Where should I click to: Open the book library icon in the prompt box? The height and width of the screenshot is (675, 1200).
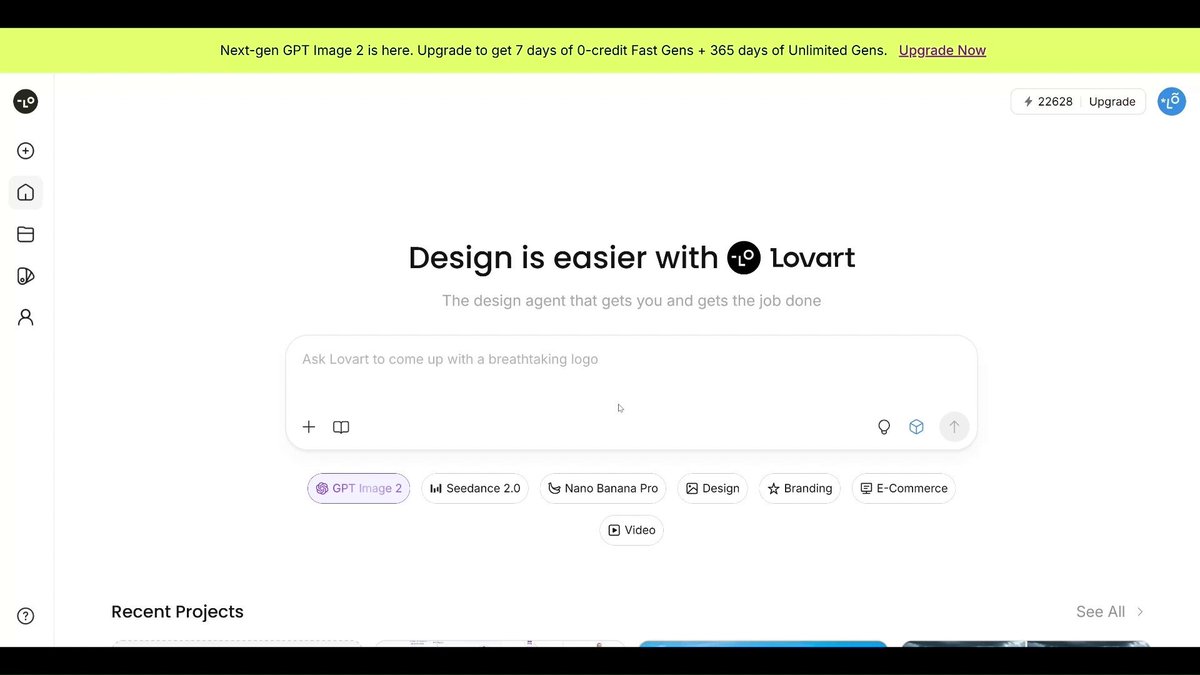coord(341,427)
